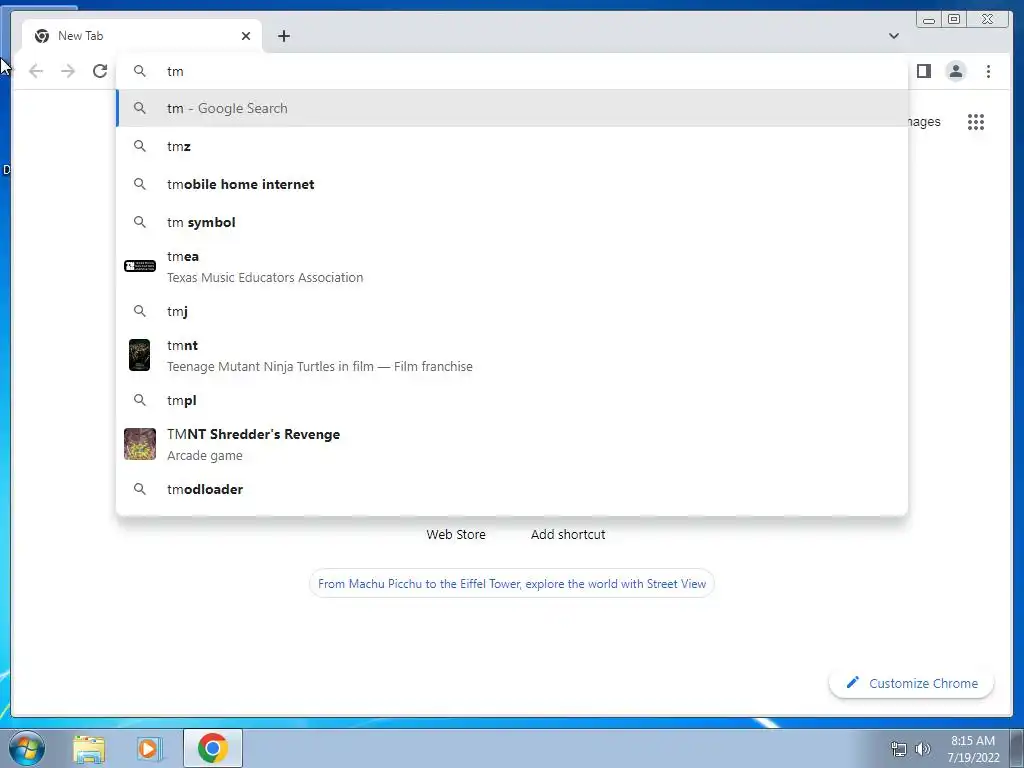Select 'tm - Google Search' suggestion
1024x768 pixels.
coord(512,108)
